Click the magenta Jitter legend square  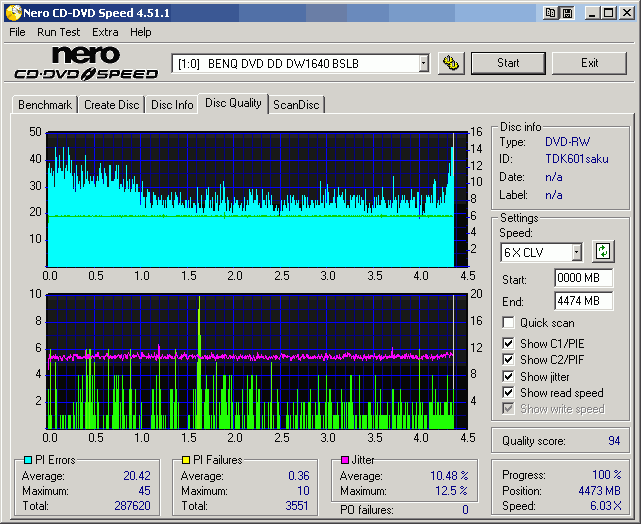344,460
